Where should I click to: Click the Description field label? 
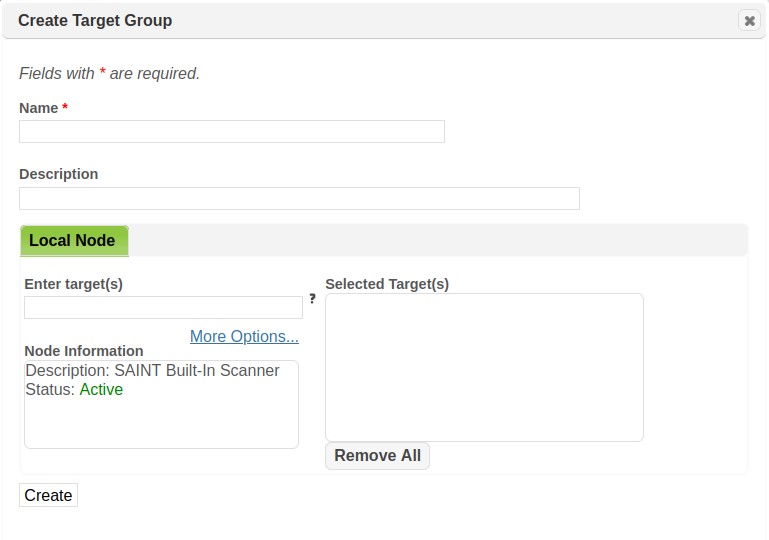(59, 174)
